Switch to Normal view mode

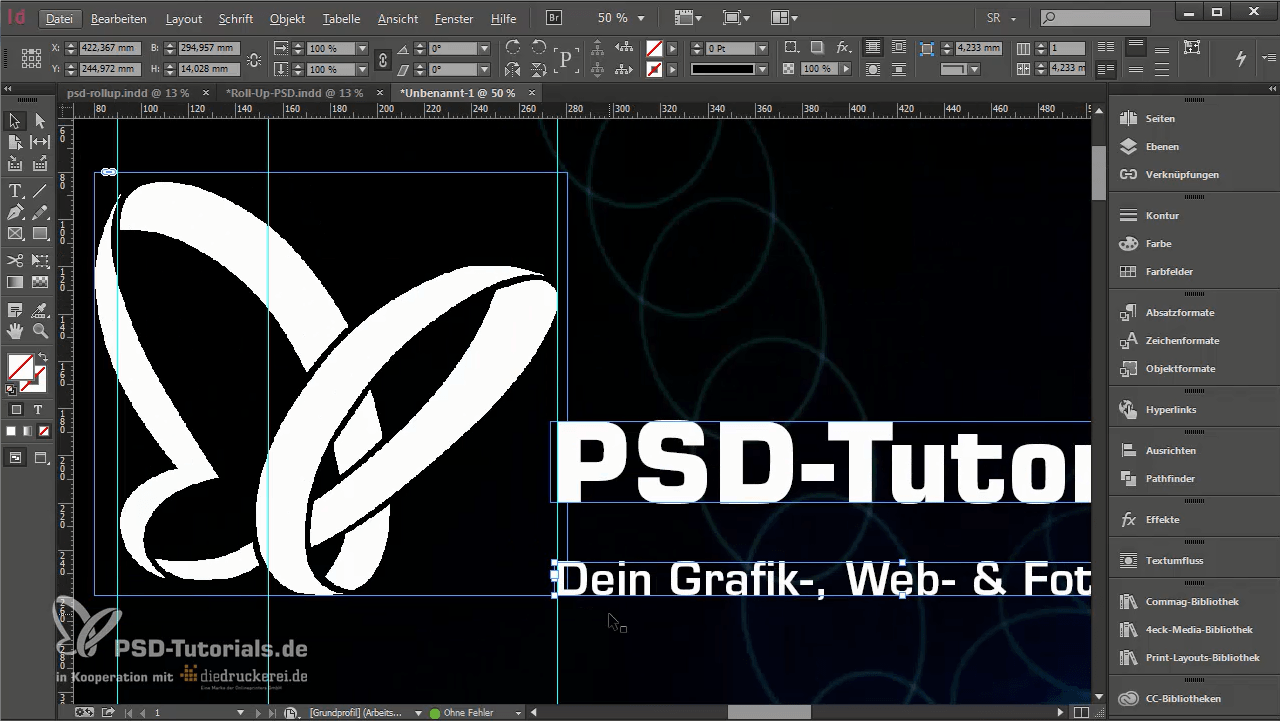(x=16, y=458)
